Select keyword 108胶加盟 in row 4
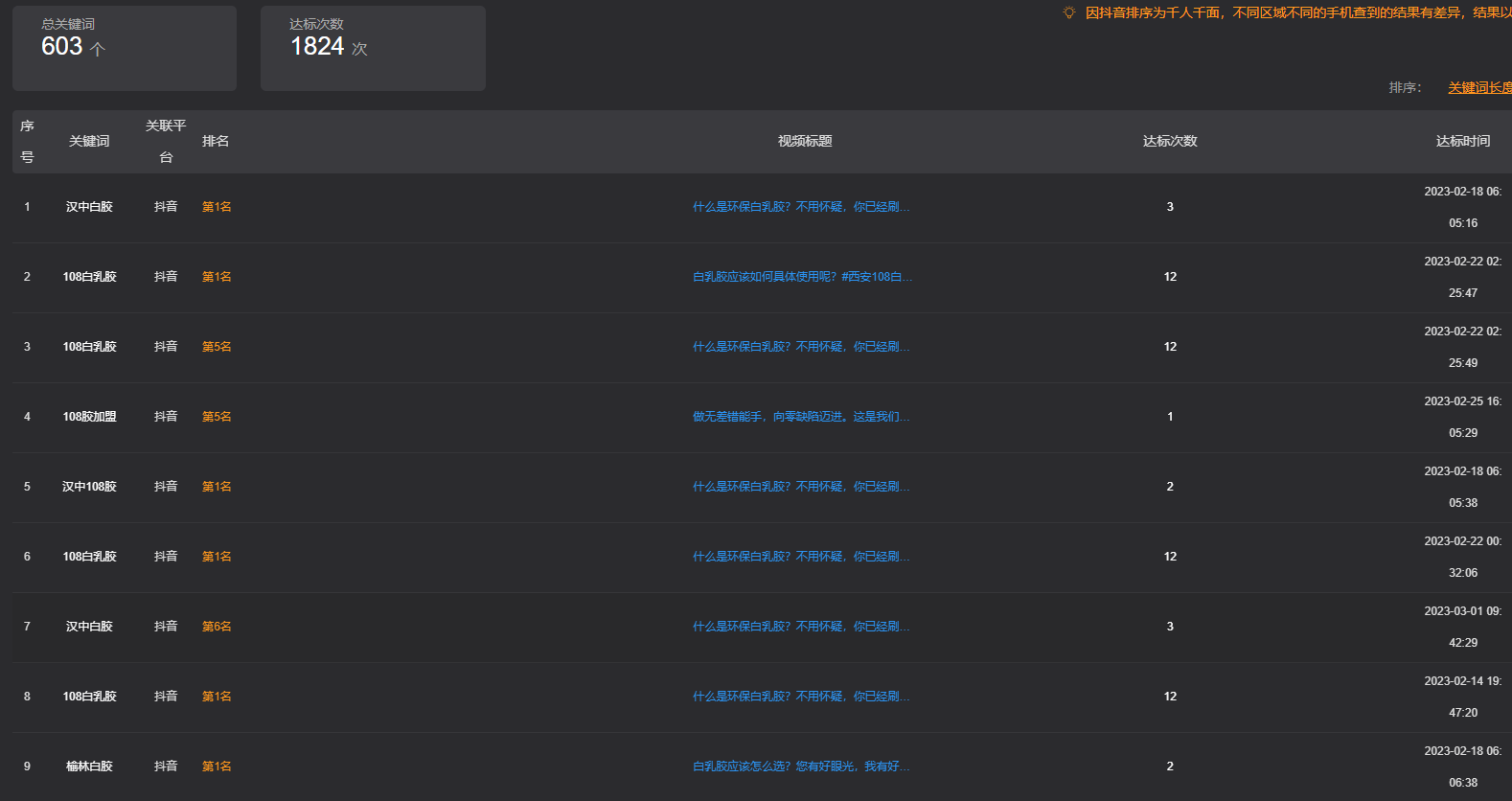The width and height of the screenshot is (1512, 801). click(89, 417)
